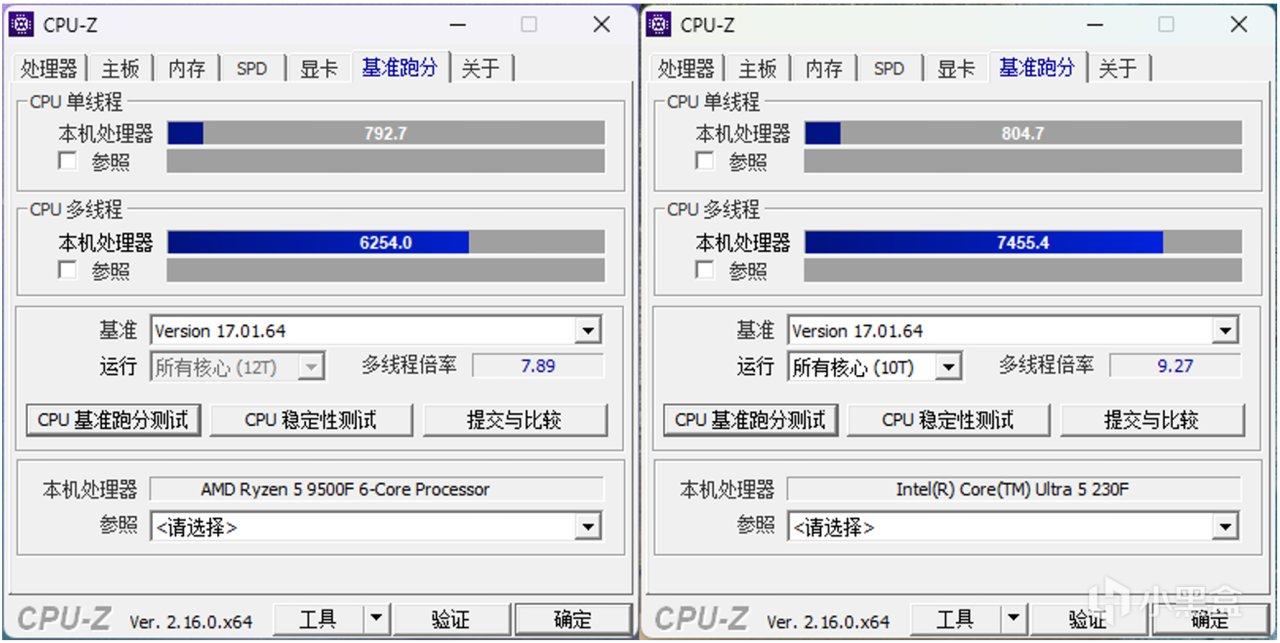Click Ver. 2.16.0.x64 text in left window

tap(190, 621)
